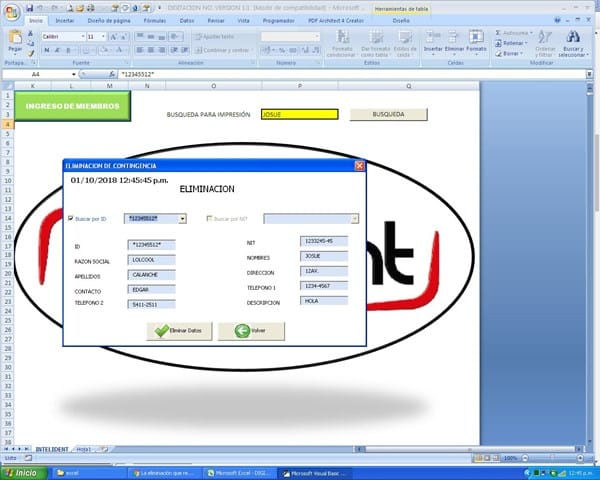
Task: Click the zoom out minus button
Action: pos(525,458)
